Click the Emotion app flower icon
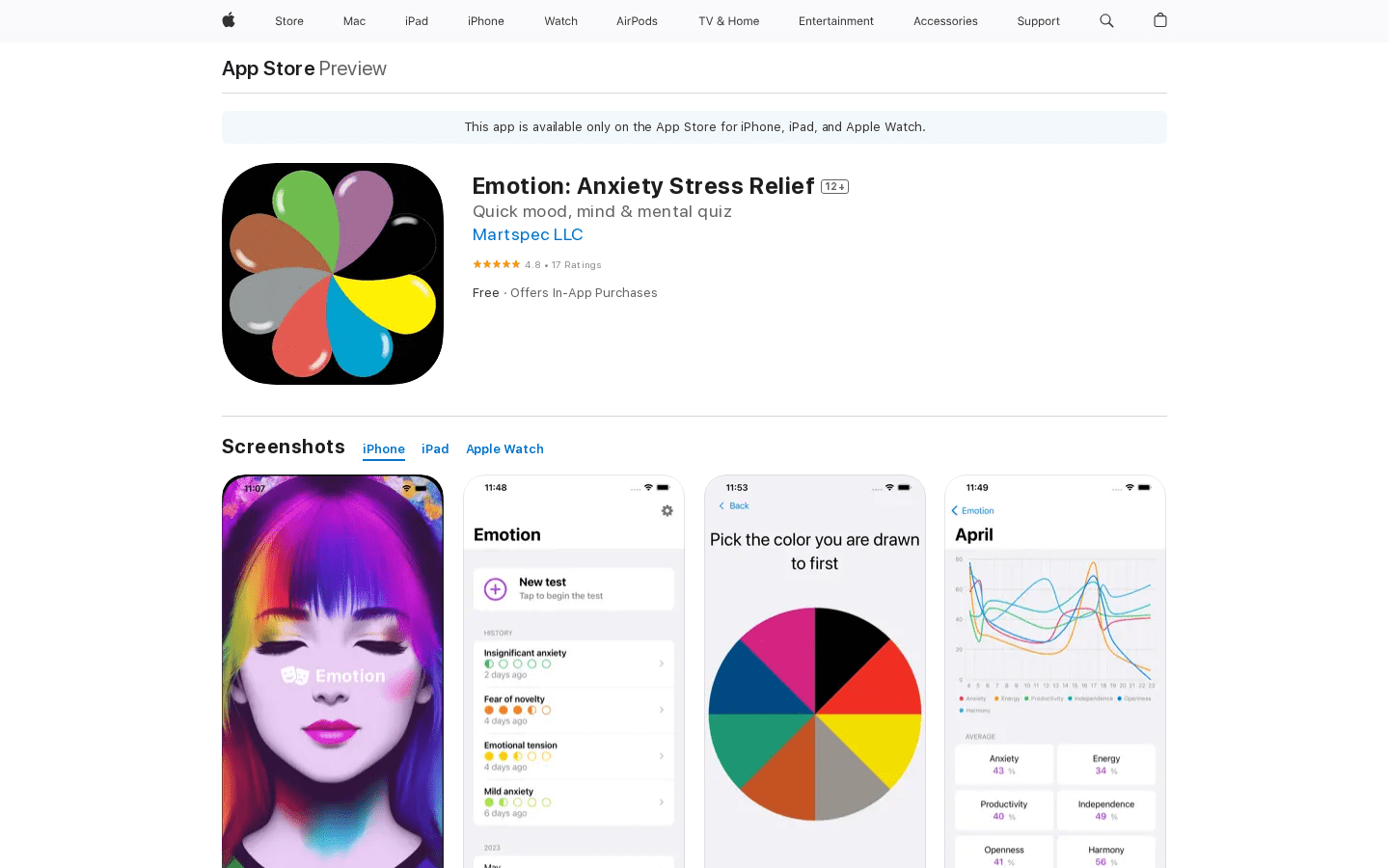This screenshot has width=1389, height=868. tap(333, 274)
